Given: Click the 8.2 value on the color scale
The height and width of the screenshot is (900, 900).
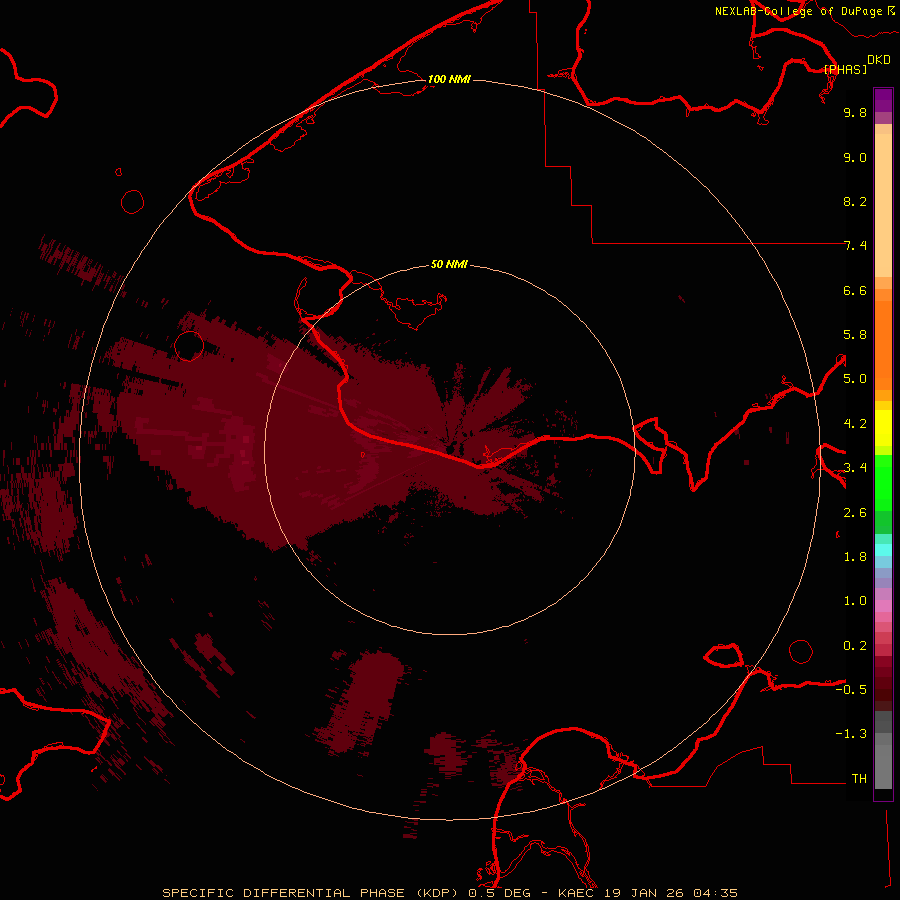Looking at the screenshot, I should (x=855, y=201).
